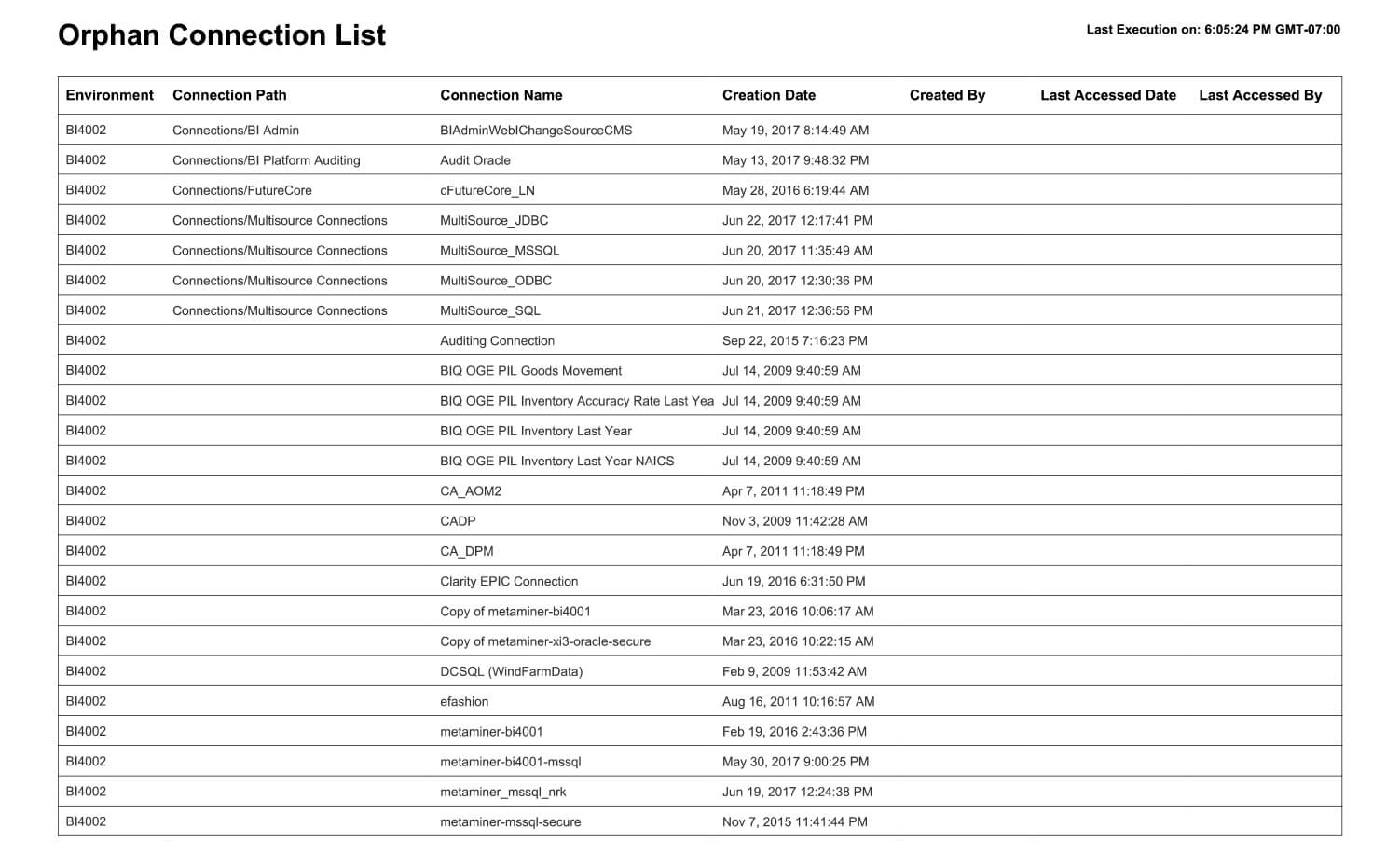This screenshot has width=1400, height=855.
Task: Select the Auditing Connection row
Action: (700, 340)
